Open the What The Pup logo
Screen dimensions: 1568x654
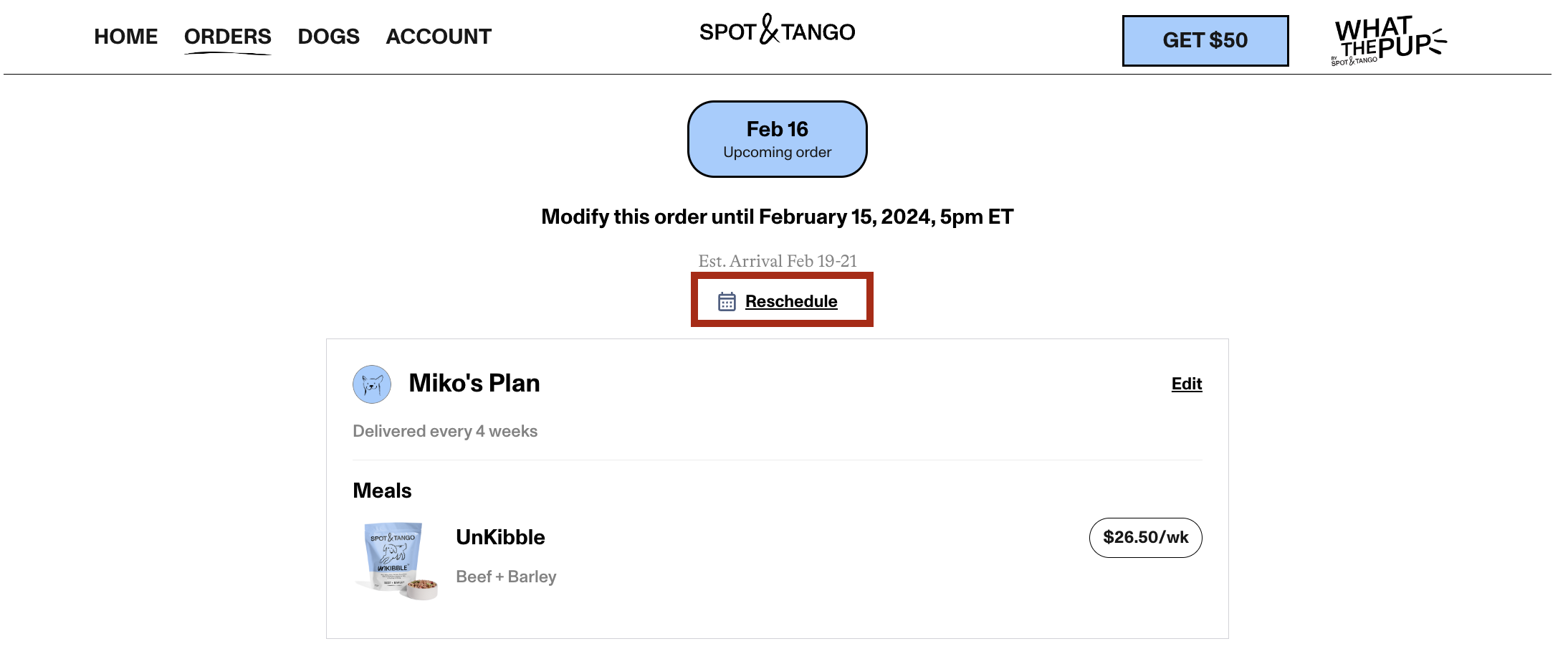pyautogui.click(x=1389, y=40)
